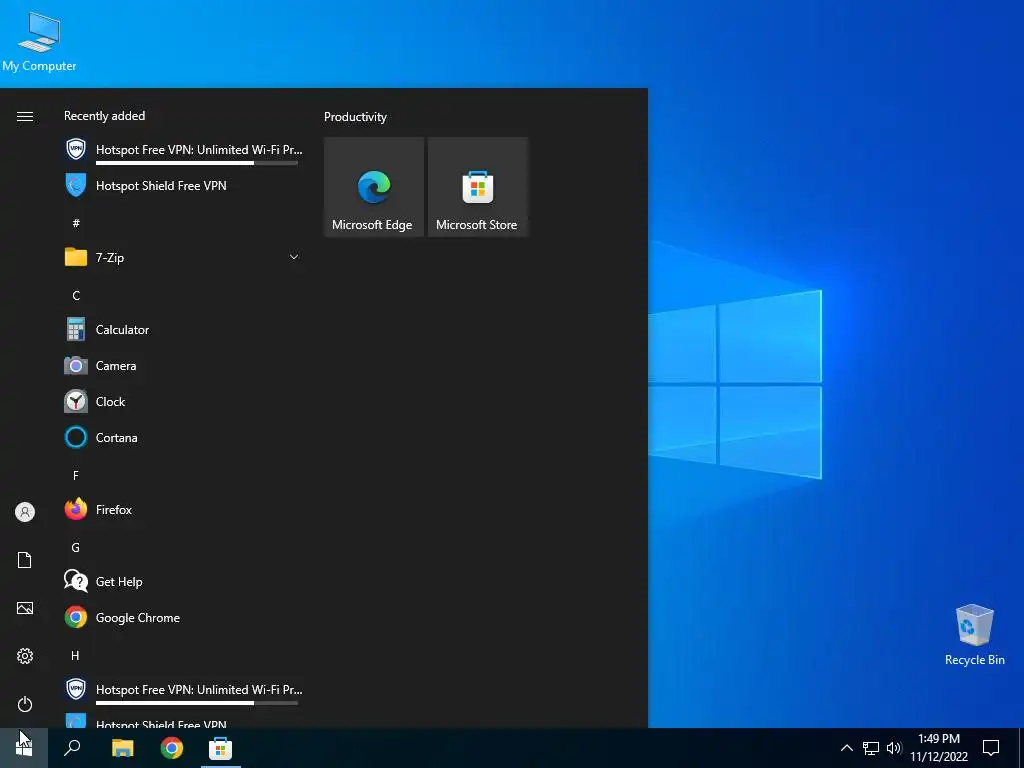Image resolution: width=1024 pixels, height=768 pixels.
Task: Open Chrome from the taskbar
Action: [172, 748]
